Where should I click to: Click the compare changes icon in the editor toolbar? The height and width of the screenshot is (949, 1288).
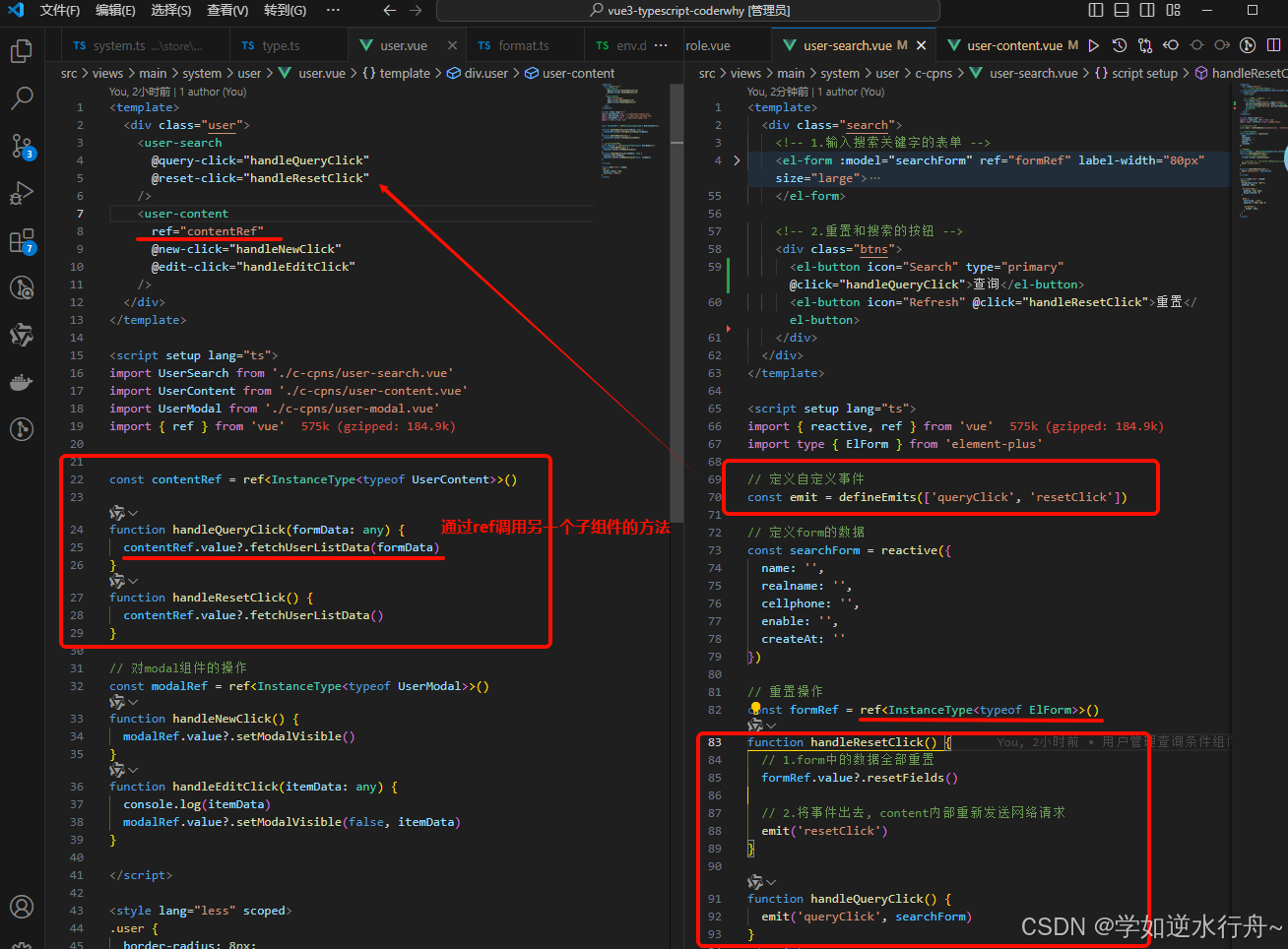coord(1145,45)
